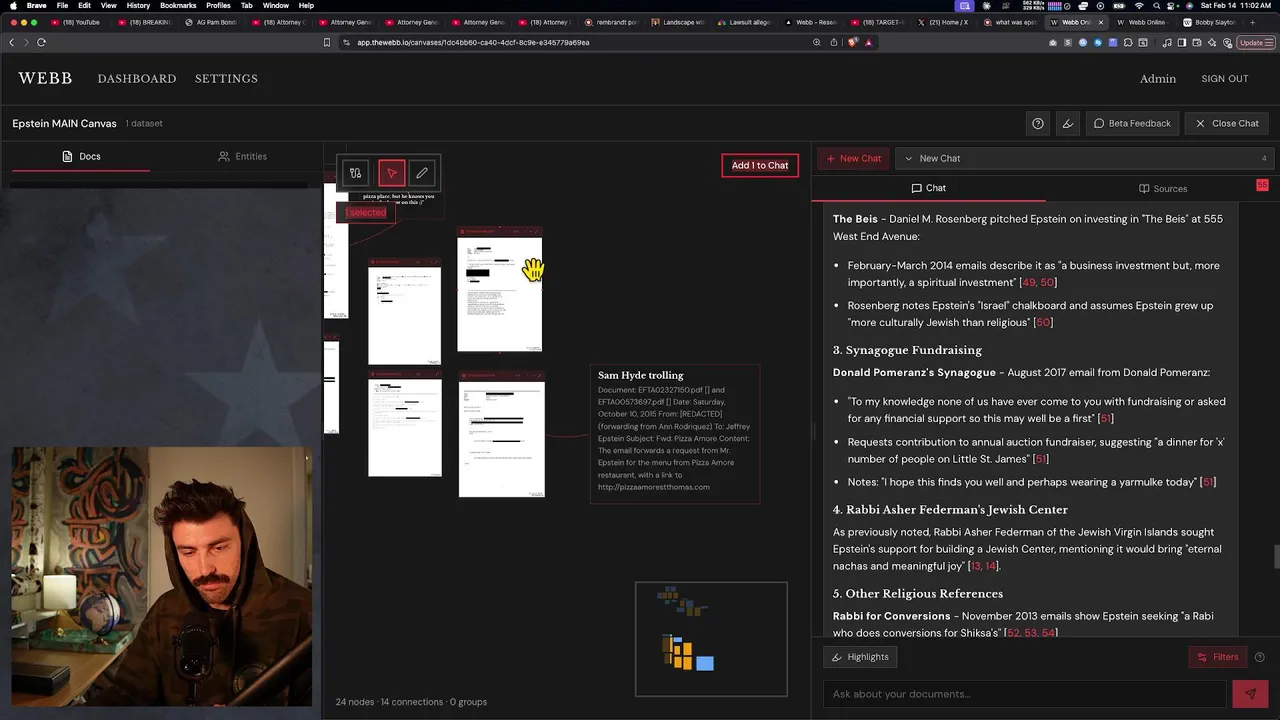The image size is (1280, 720).
Task: Expand the New Chat conversation dropdown
Action: 1085,158
